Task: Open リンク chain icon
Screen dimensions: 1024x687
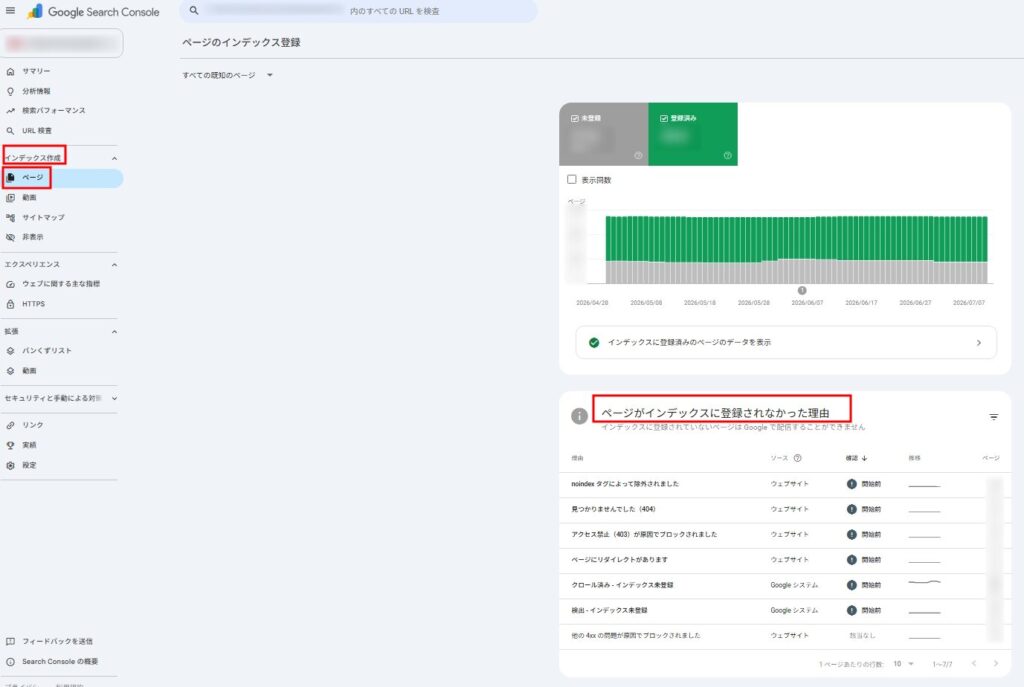Action: coord(10,425)
